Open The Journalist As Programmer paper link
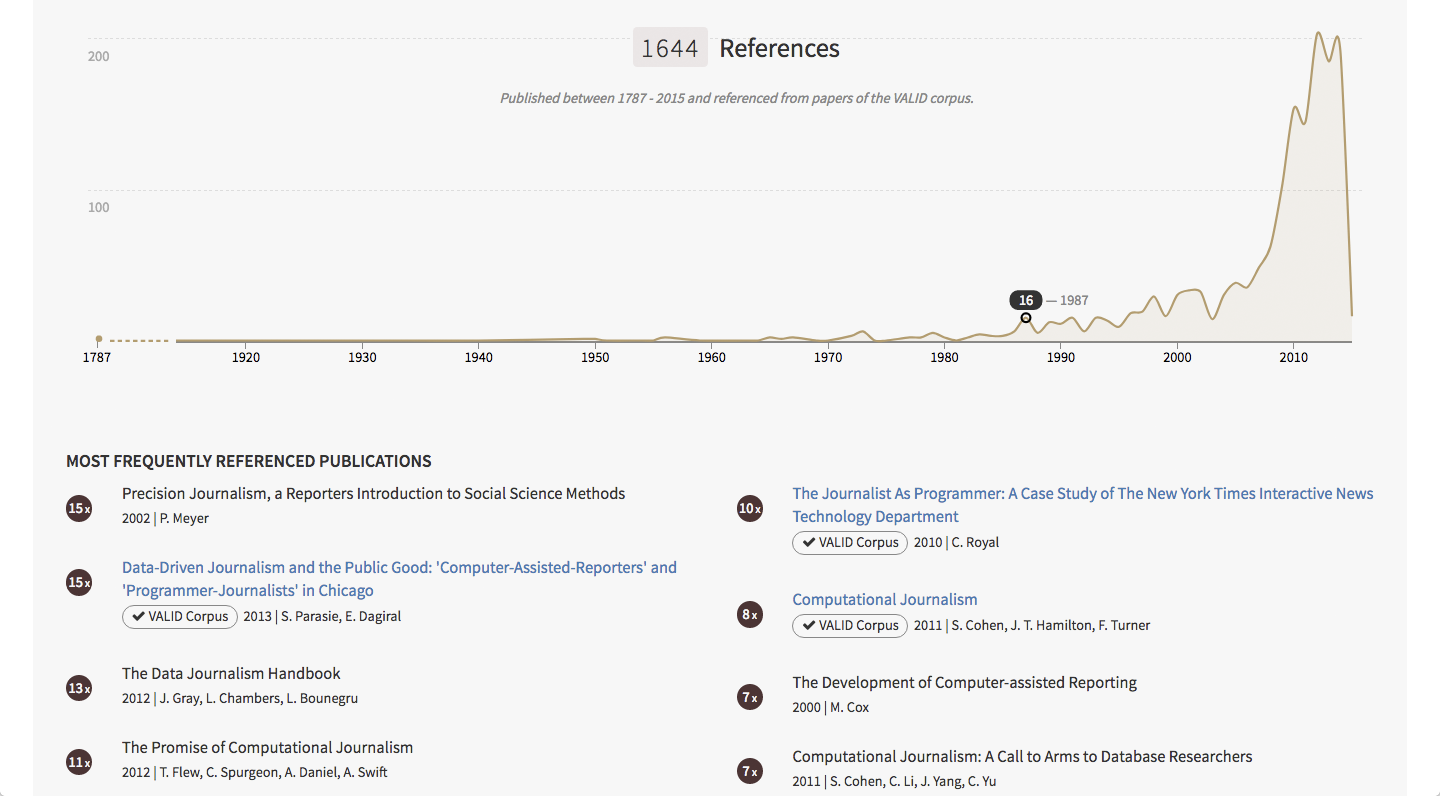 (x=1082, y=494)
